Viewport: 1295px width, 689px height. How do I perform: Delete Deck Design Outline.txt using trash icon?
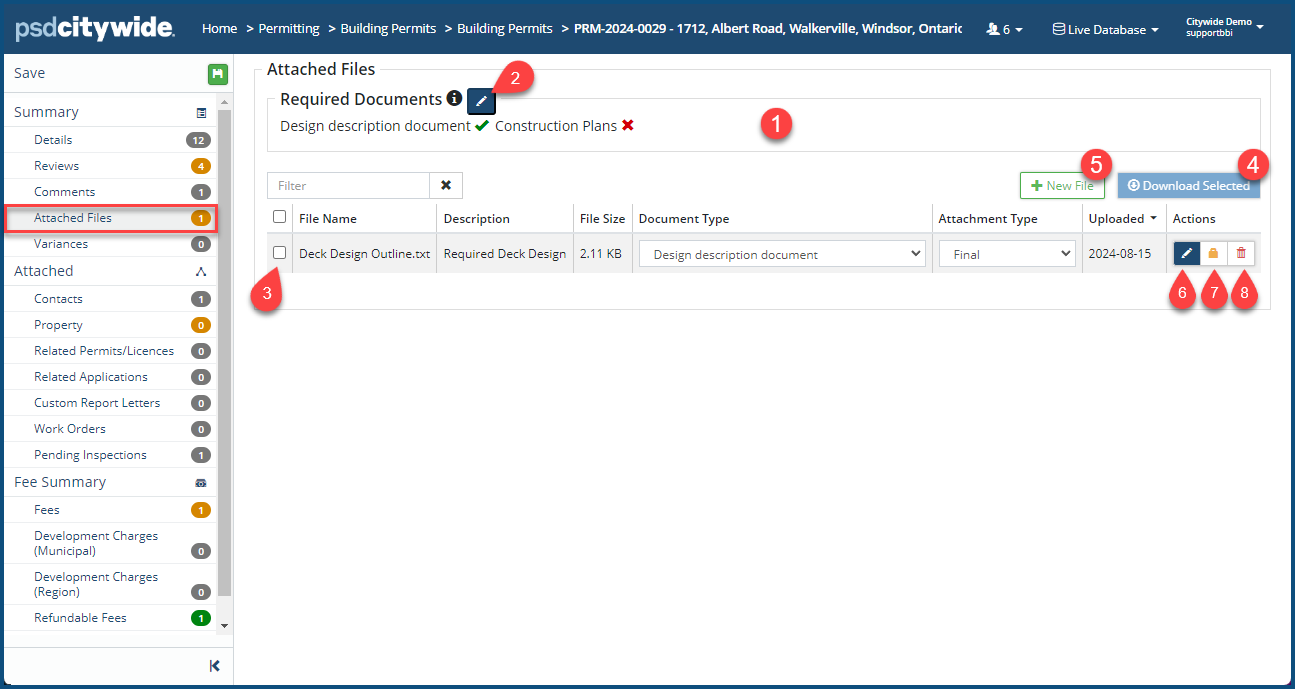[x=1241, y=254]
